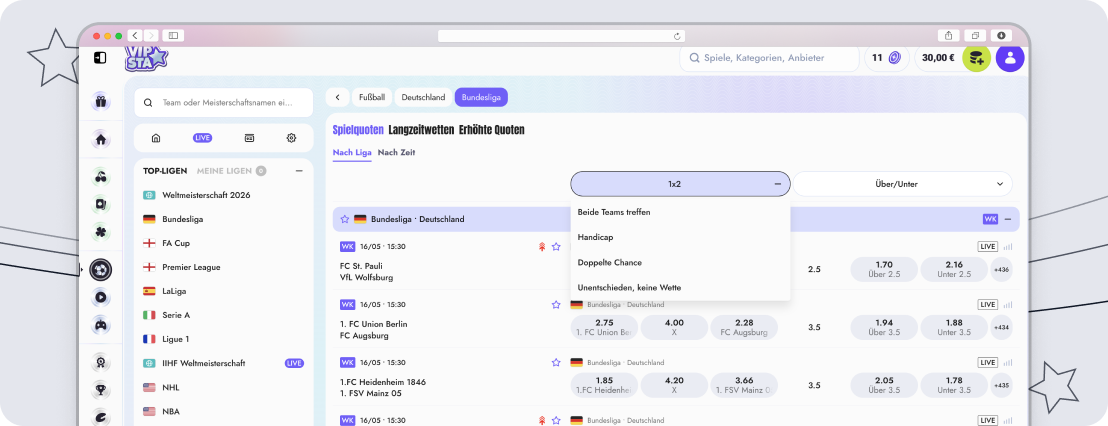
Task: Click the browser address bar
Action: (x=562, y=35)
